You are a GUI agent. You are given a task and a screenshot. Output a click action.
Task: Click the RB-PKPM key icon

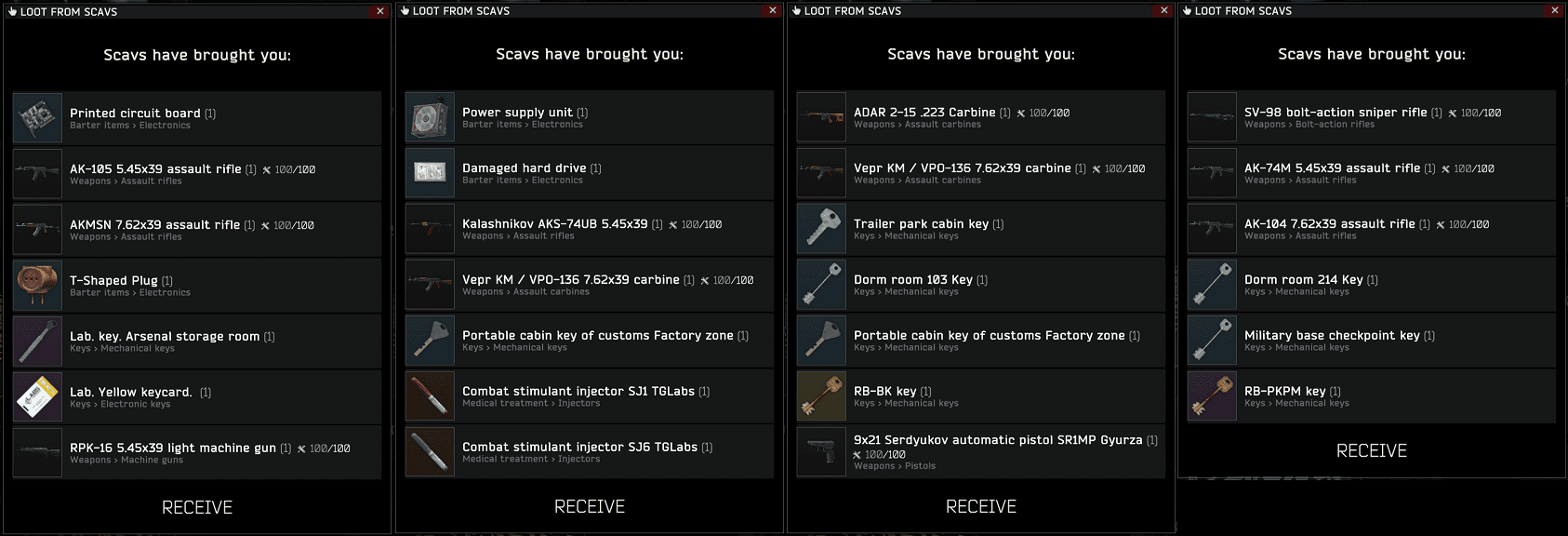click(x=1212, y=396)
